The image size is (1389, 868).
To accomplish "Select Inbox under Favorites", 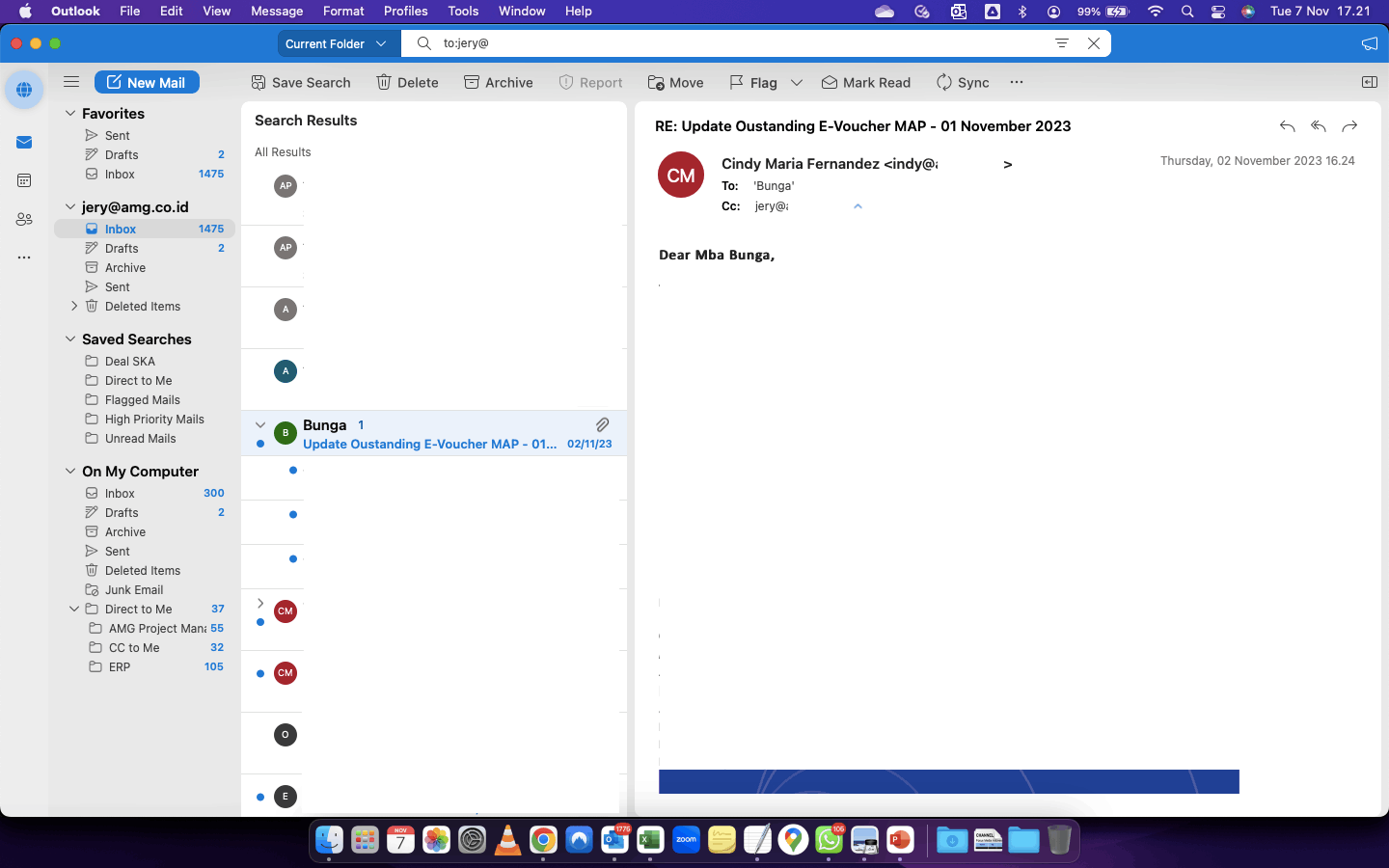I will click(x=145, y=174).
